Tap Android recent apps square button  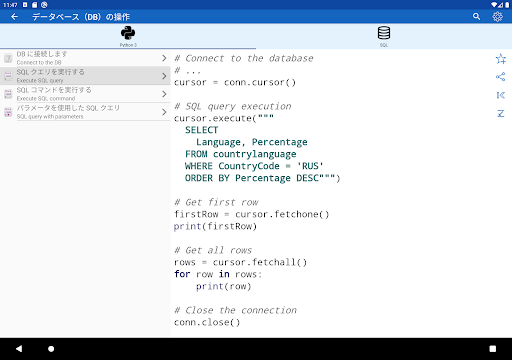493,349
